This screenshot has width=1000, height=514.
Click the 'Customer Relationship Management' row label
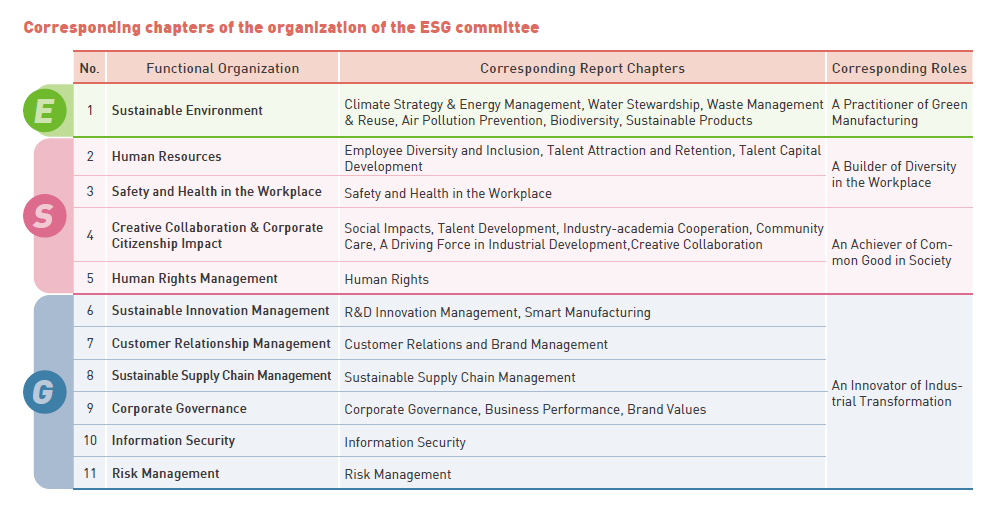point(221,344)
